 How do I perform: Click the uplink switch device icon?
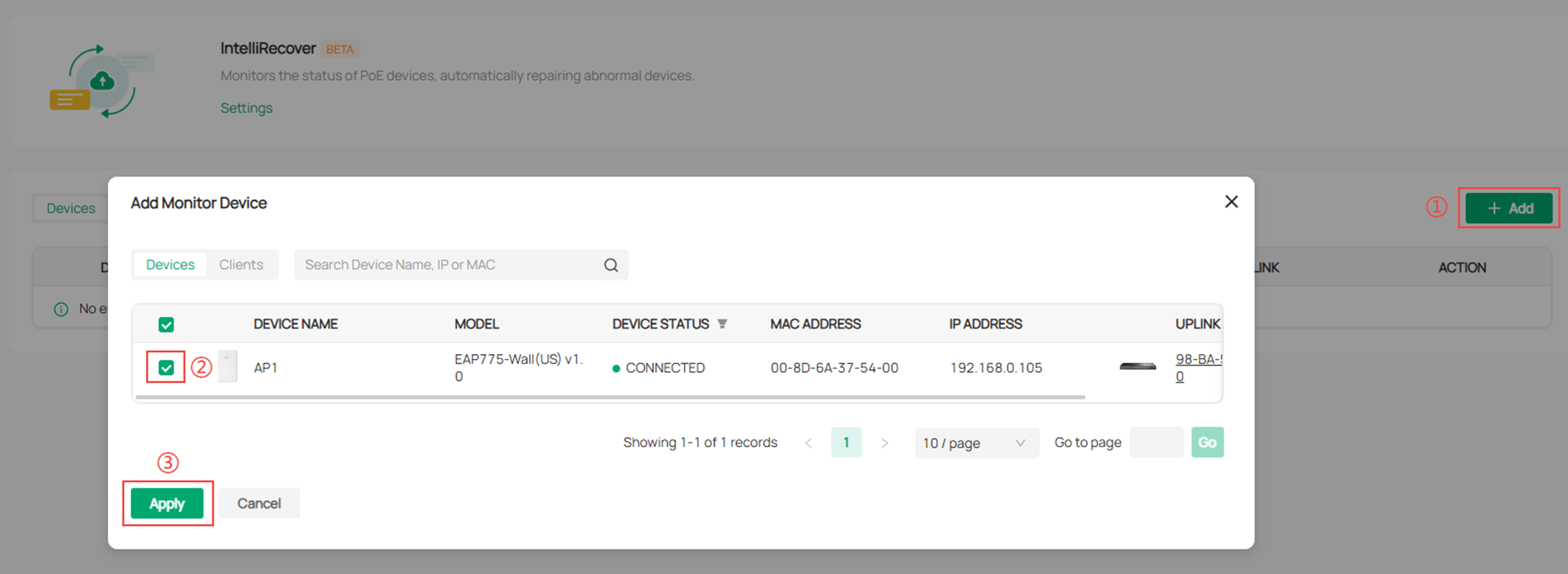coord(1137,367)
